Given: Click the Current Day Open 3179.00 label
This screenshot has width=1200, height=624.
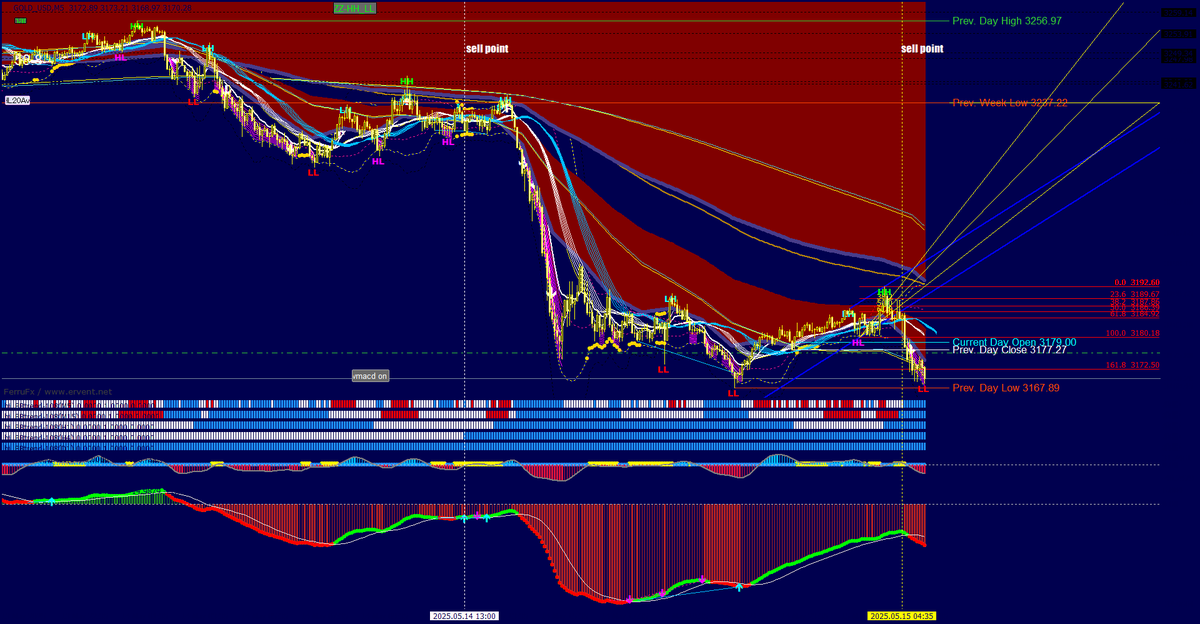Looking at the screenshot, I should point(1014,342).
